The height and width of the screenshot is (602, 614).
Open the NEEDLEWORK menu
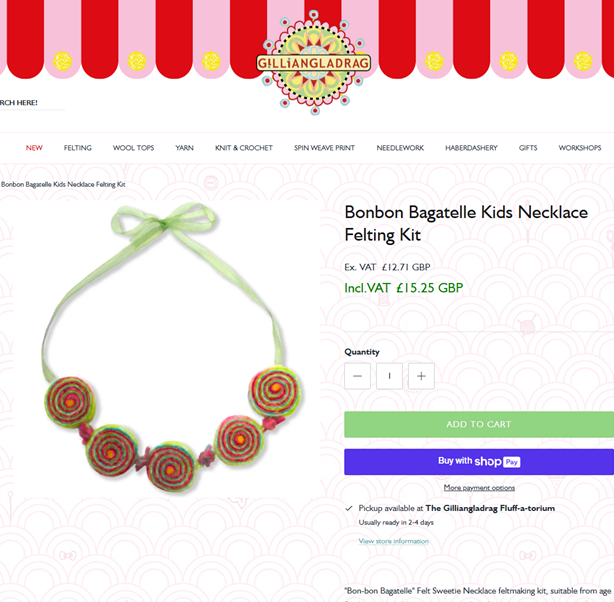tap(400, 148)
